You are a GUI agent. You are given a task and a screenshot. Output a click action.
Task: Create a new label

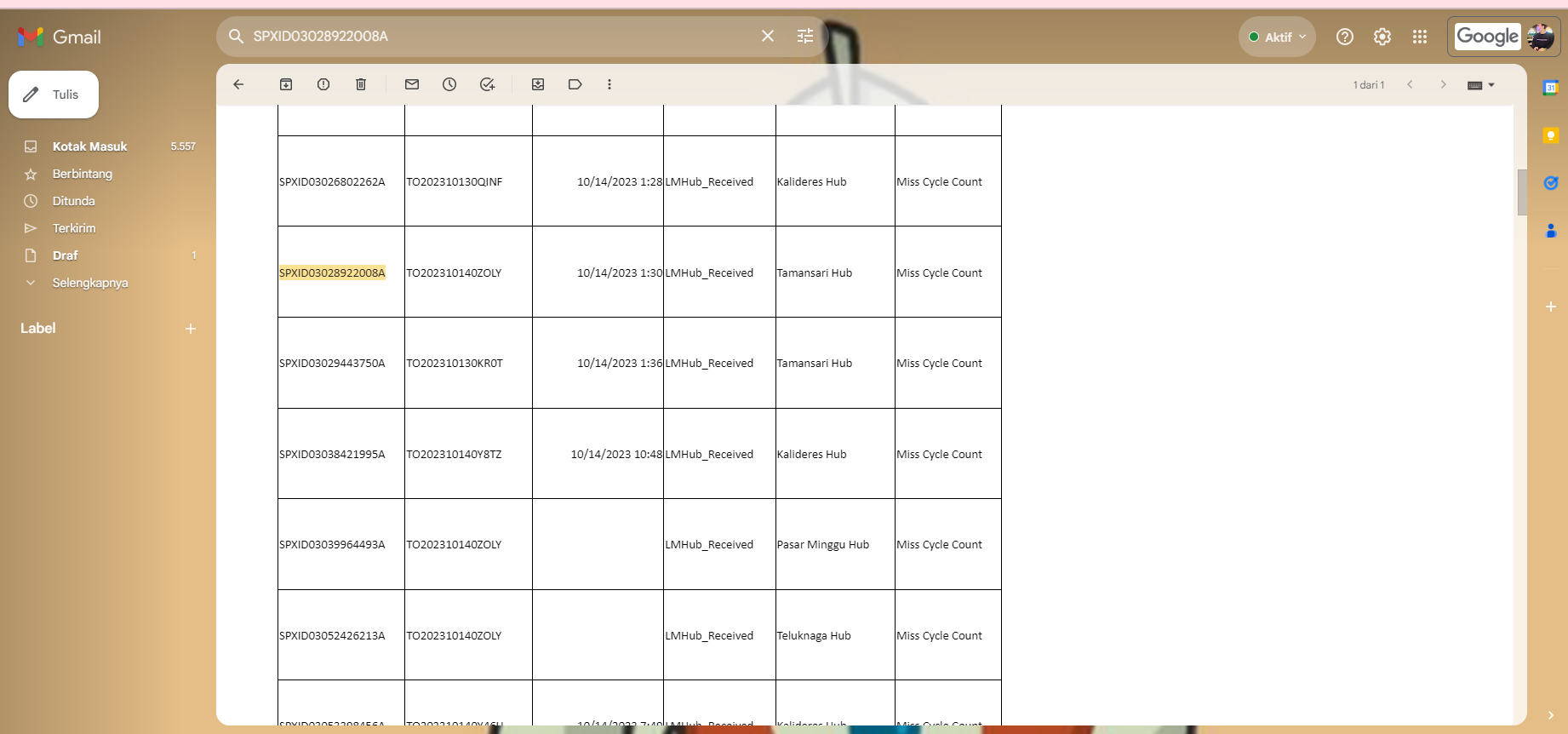click(x=191, y=329)
